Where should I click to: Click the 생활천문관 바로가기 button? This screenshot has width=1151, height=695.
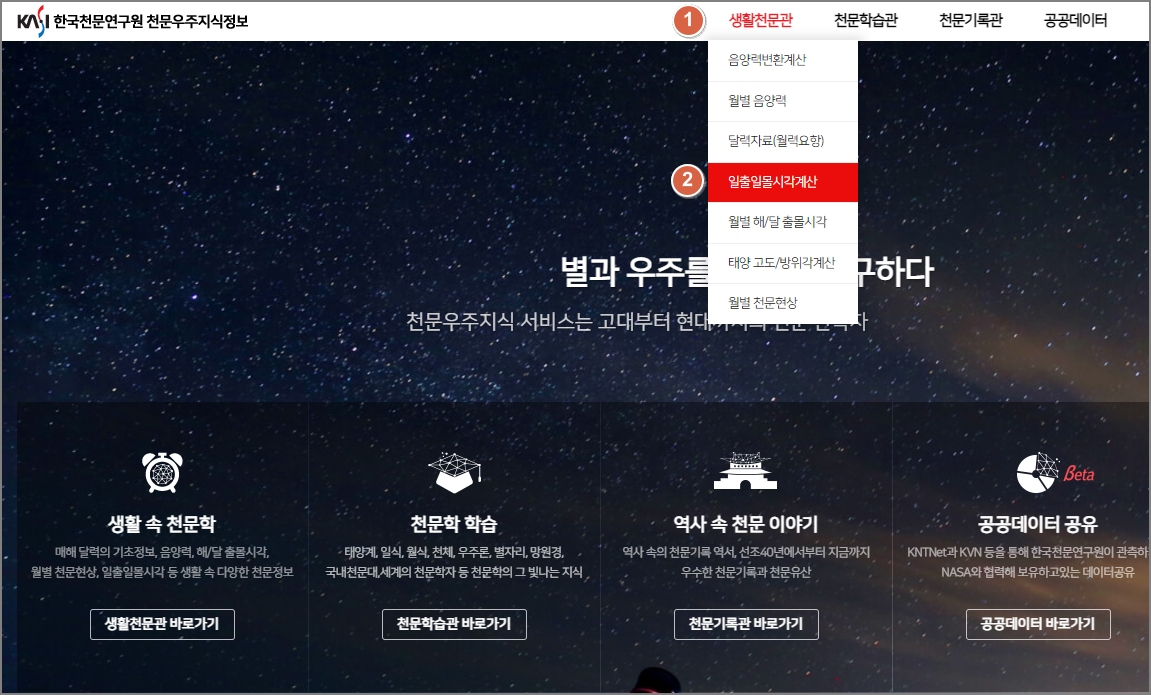[x=162, y=624]
